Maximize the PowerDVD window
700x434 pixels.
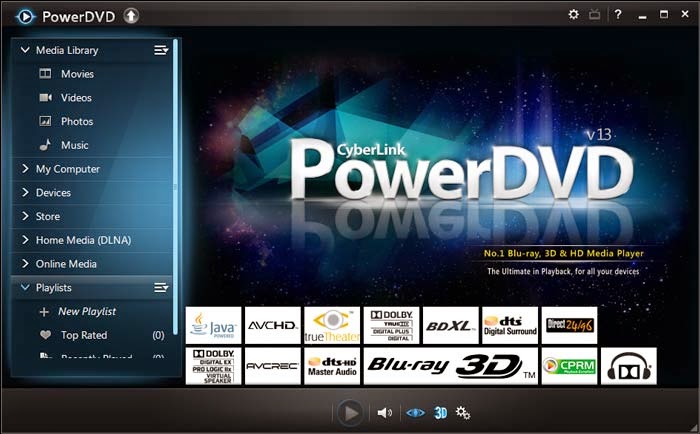(664, 15)
